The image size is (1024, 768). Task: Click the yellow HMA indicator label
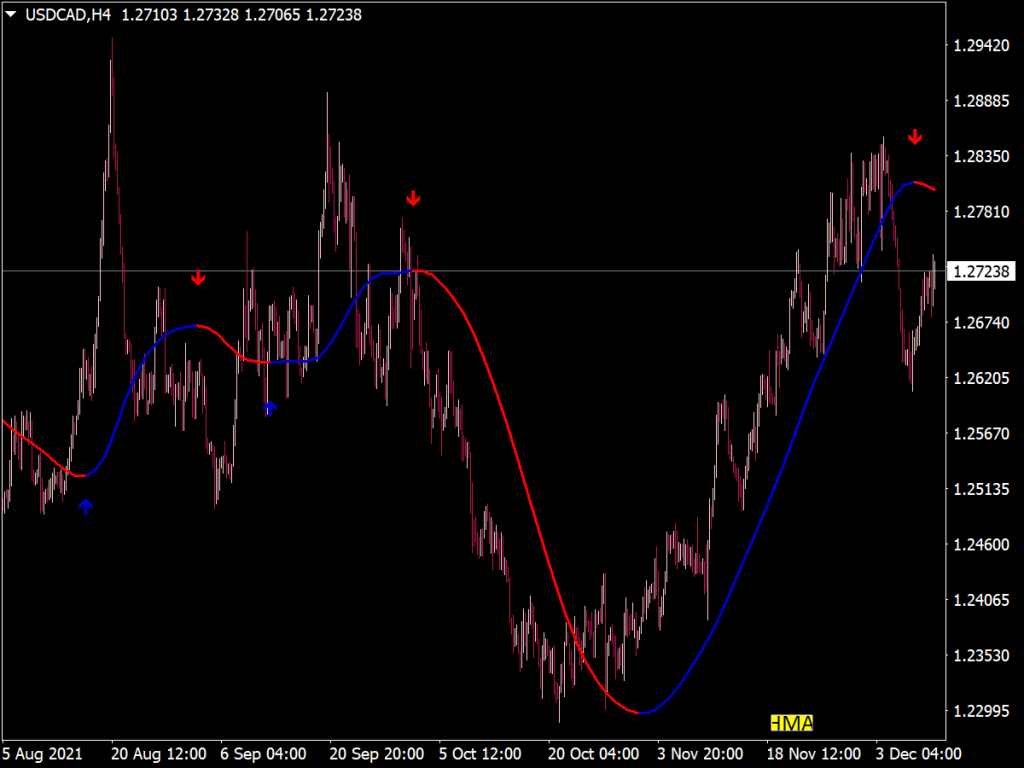point(789,721)
